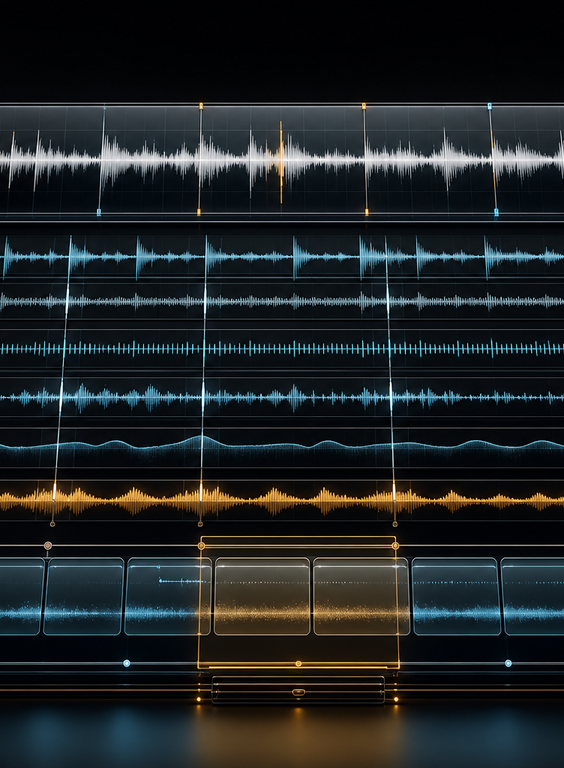Click the orange selection's top-right corner handle
Screen dimensions: 564x768
click(395, 545)
